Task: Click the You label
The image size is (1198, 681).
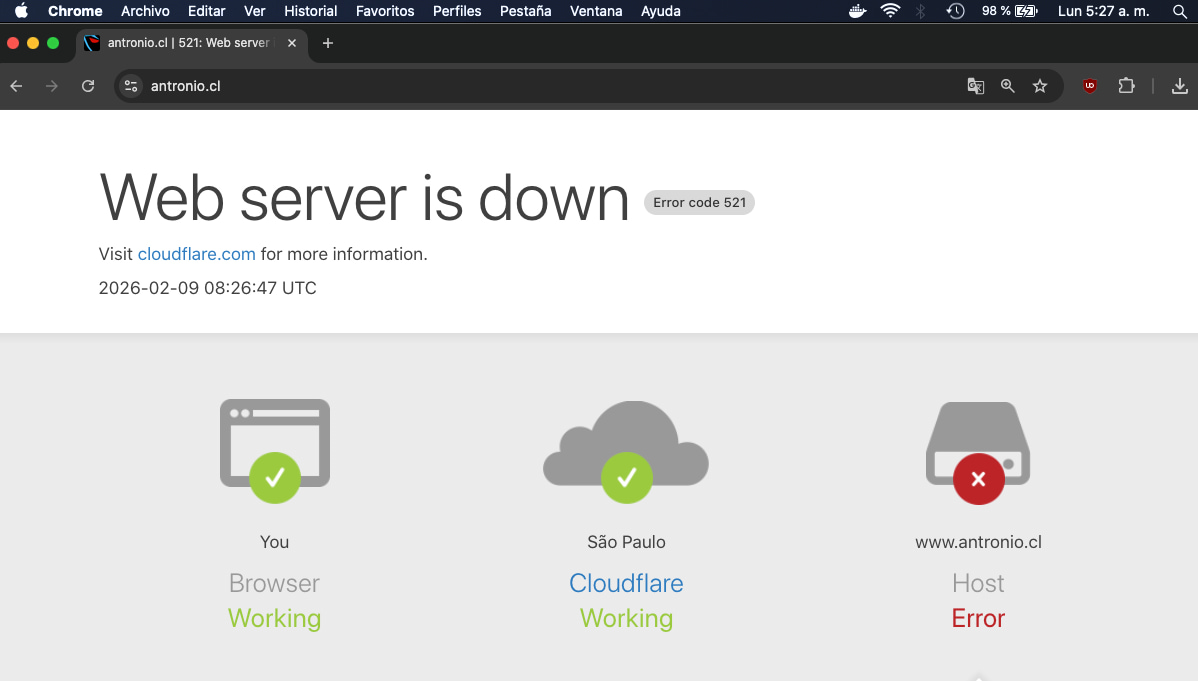Action: tap(274, 542)
